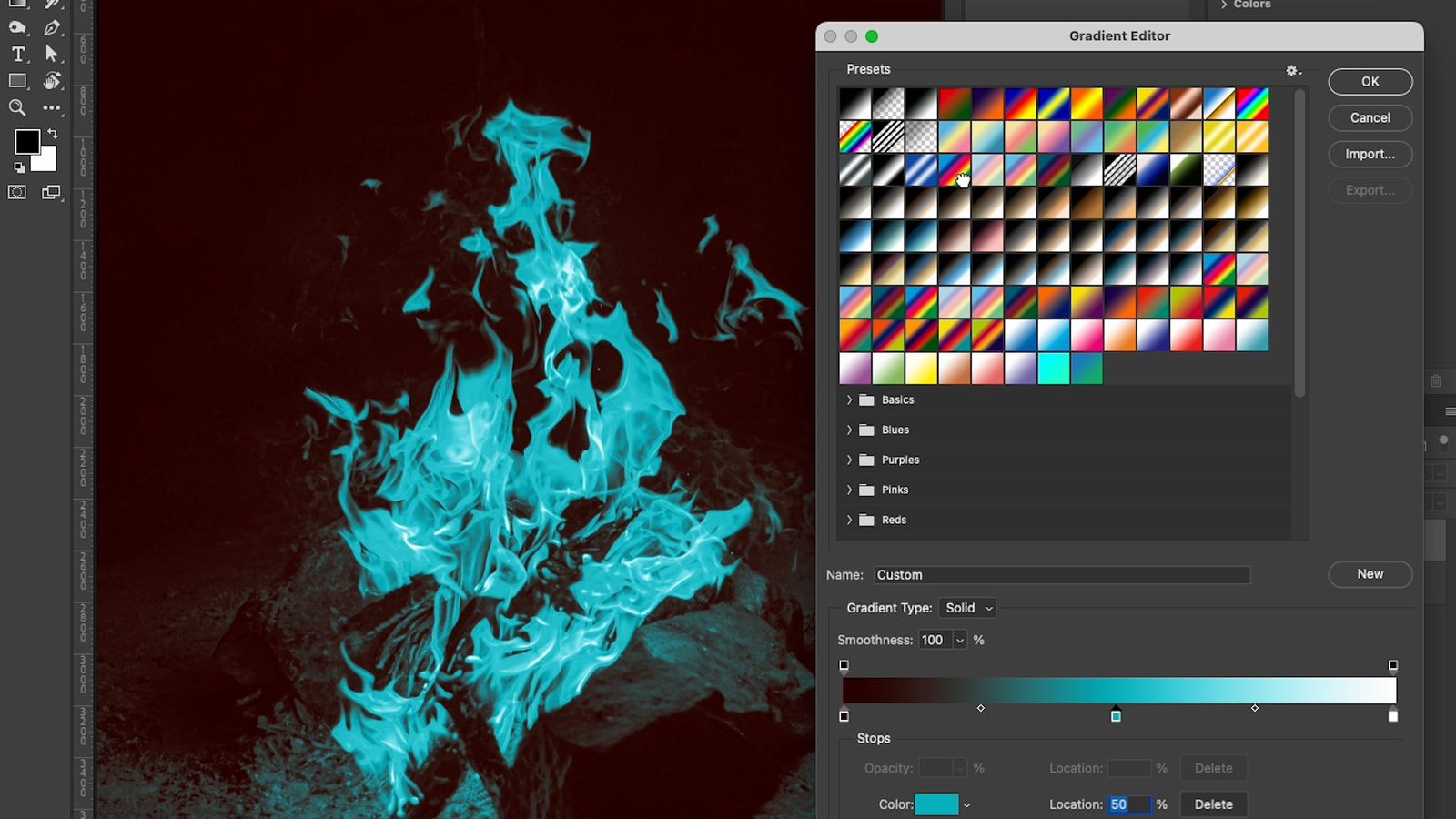1456x819 pixels.
Task: Click the Import button
Action: click(1370, 154)
